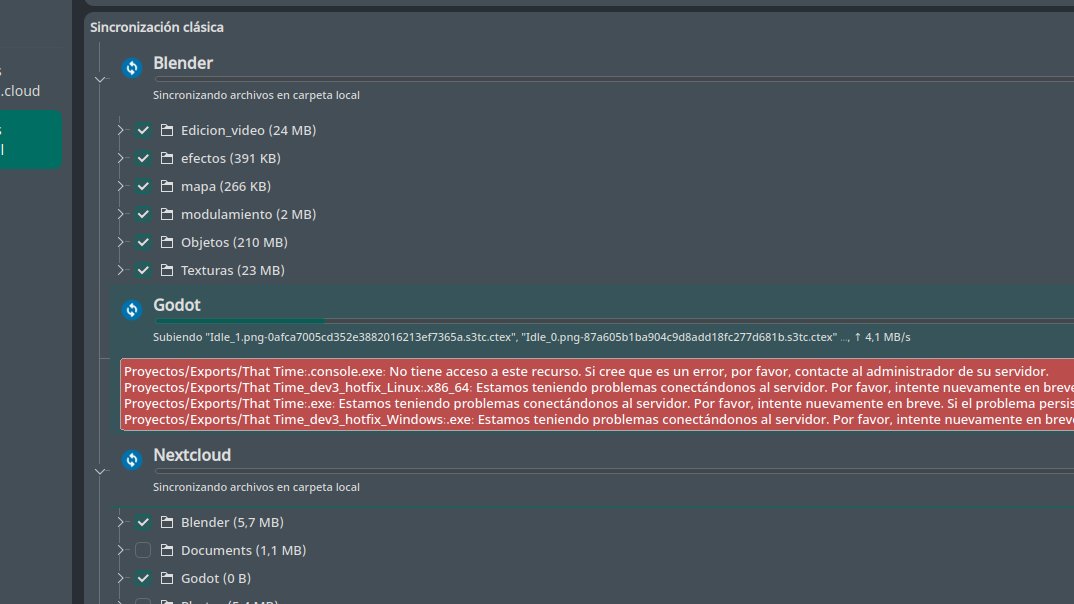1074x604 pixels.
Task: Click the Godot 'Subiendo' upload status text
Action: (x=532, y=337)
